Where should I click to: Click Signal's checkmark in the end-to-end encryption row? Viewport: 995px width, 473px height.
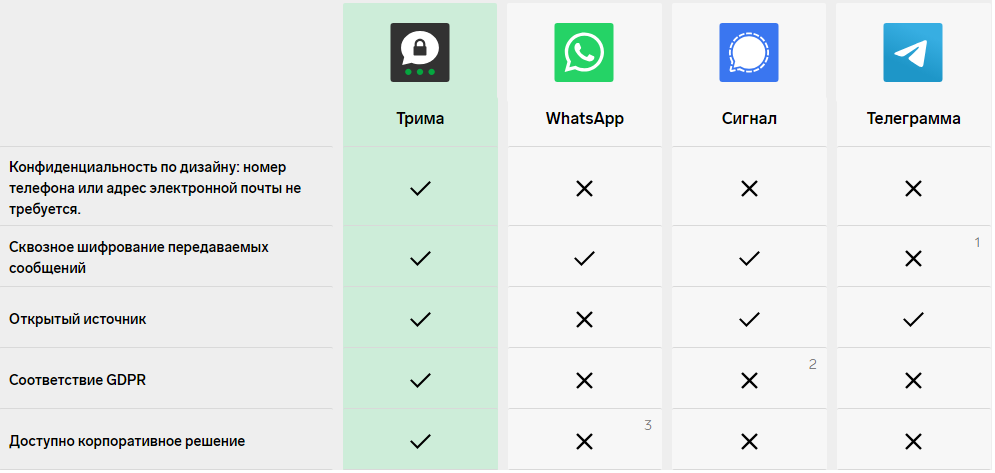(749, 258)
